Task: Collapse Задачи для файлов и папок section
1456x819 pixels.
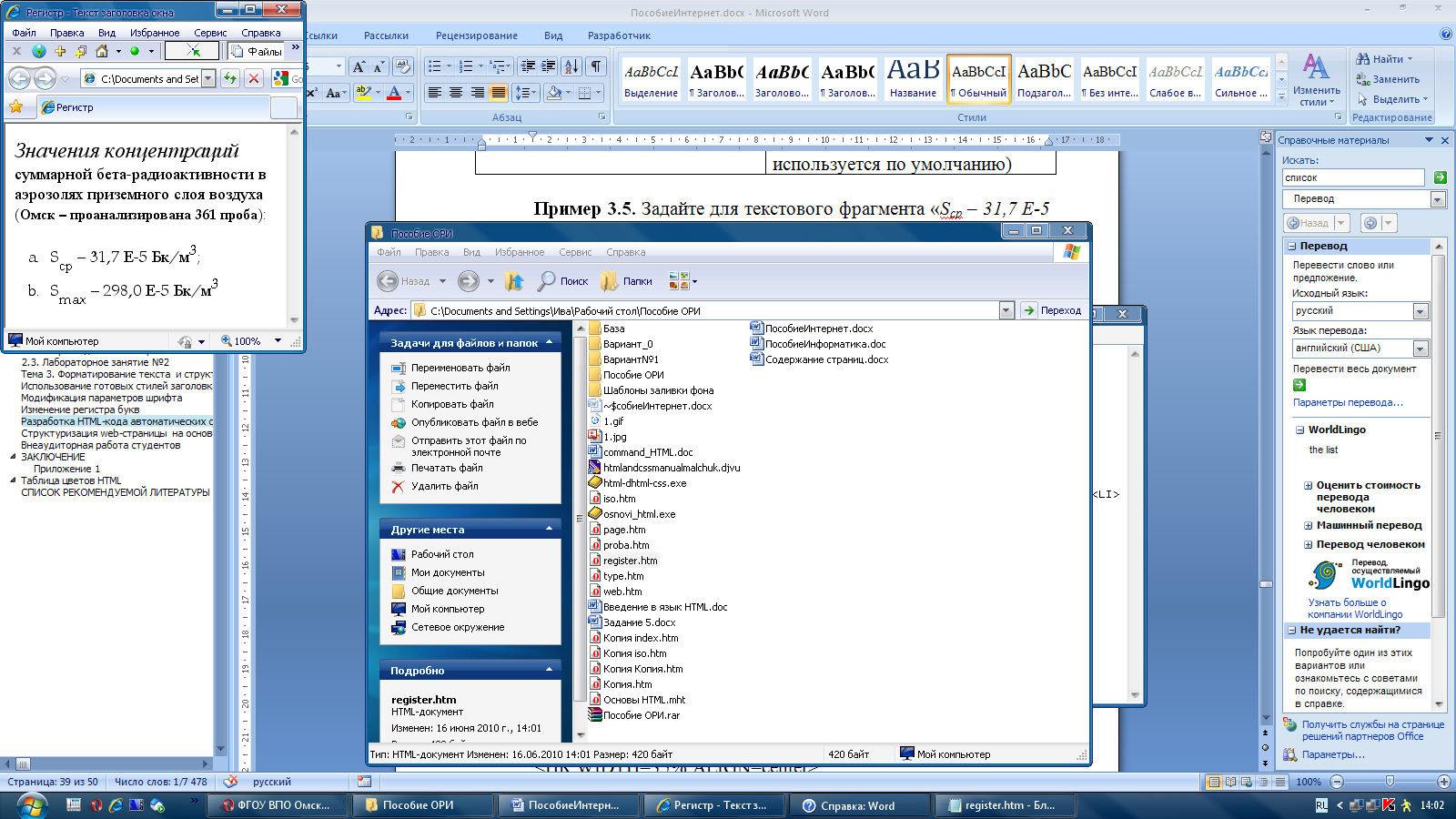Action: click(x=549, y=343)
